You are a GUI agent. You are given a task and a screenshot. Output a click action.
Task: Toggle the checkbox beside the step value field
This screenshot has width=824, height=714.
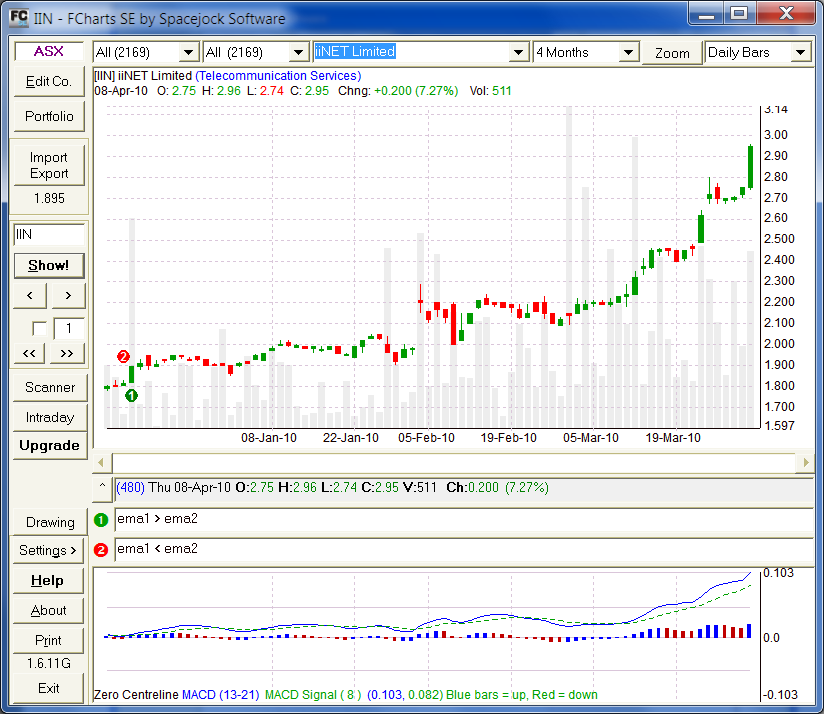click(39, 329)
